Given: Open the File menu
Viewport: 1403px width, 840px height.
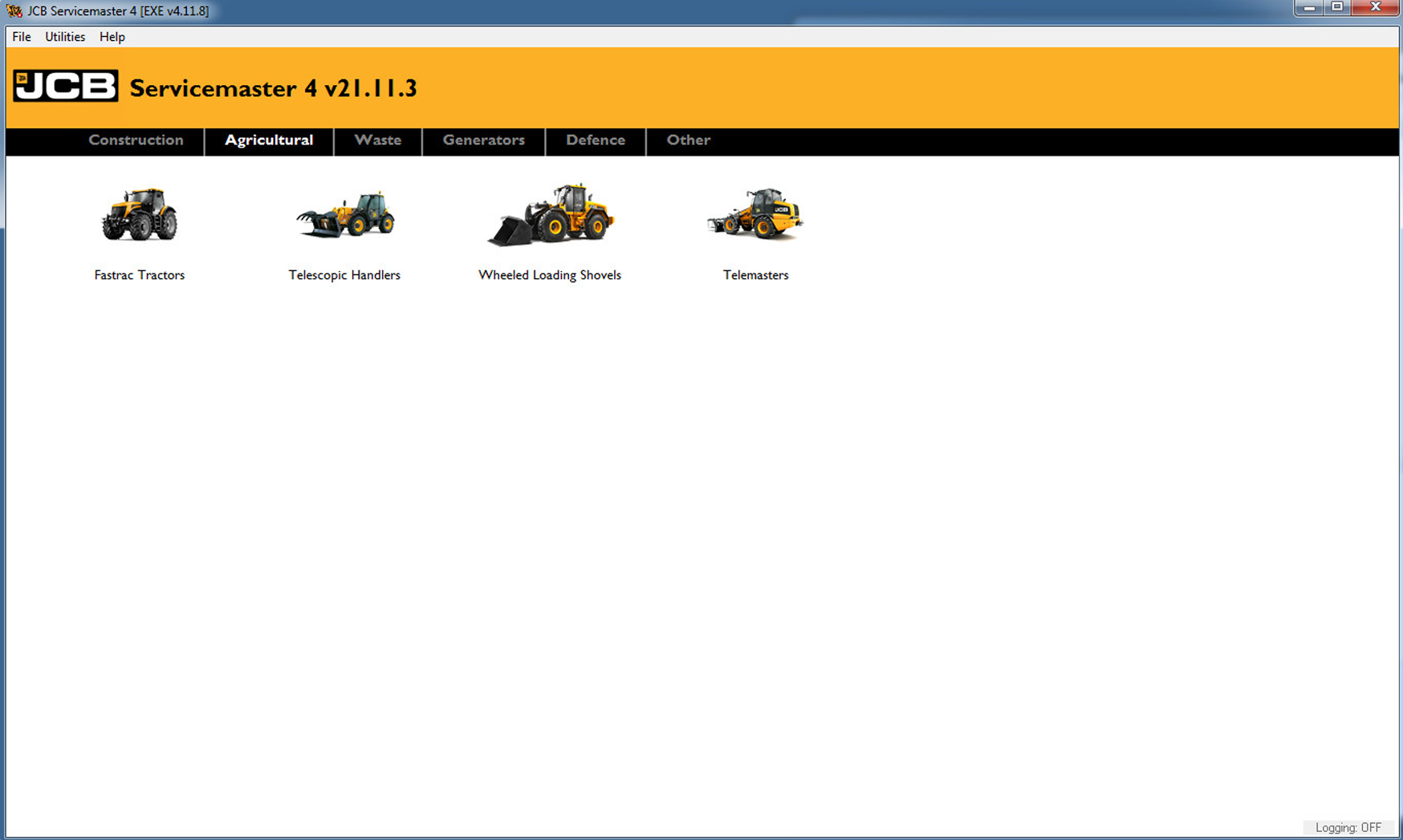Looking at the screenshot, I should [x=22, y=37].
